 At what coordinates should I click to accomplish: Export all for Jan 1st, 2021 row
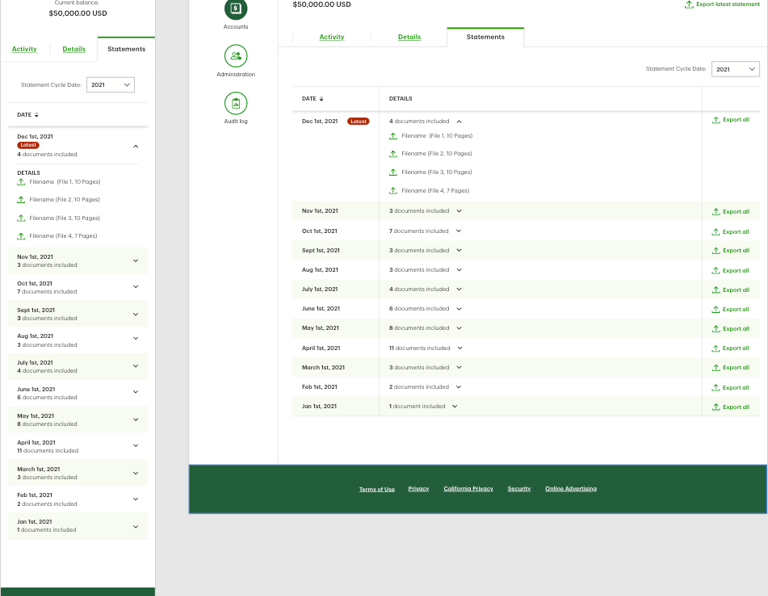point(730,407)
